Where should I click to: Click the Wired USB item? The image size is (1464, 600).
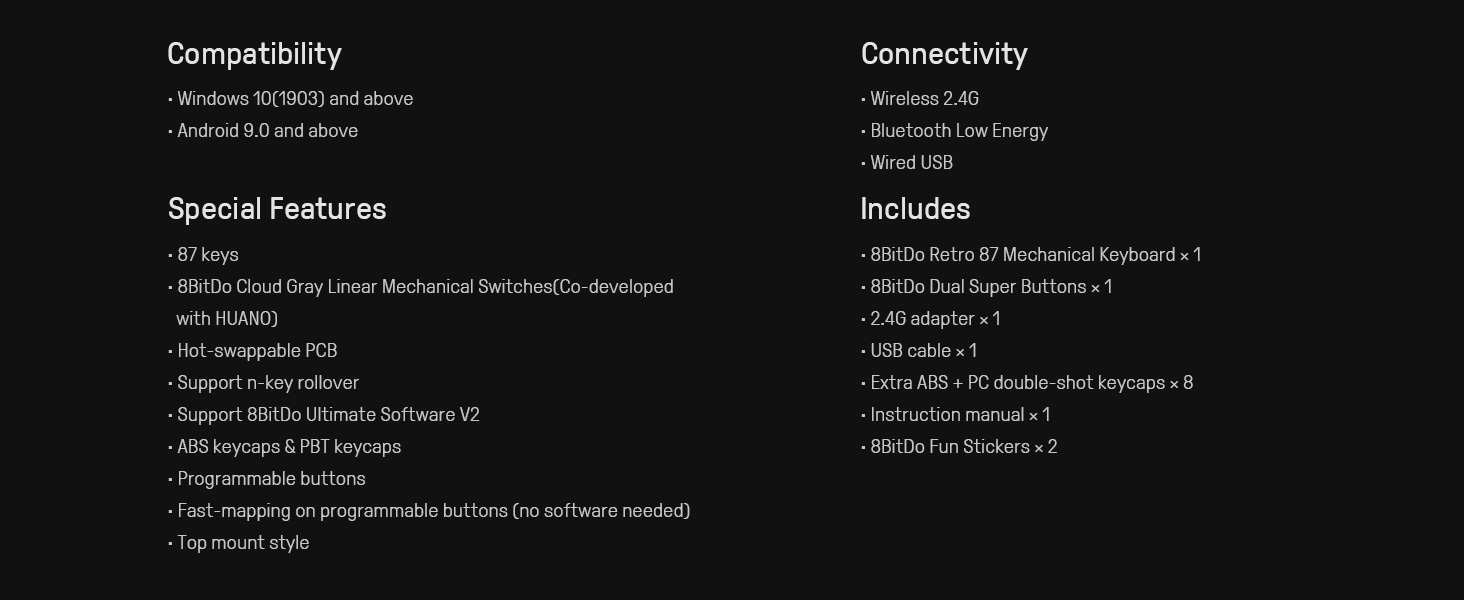(x=907, y=163)
